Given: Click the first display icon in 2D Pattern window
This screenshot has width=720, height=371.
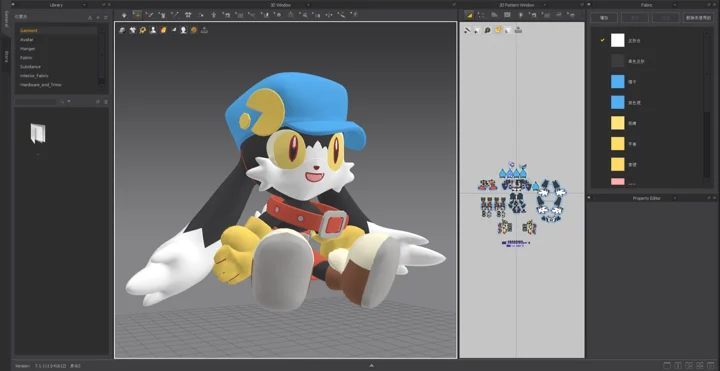Looking at the screenshot, I should 467,30.
